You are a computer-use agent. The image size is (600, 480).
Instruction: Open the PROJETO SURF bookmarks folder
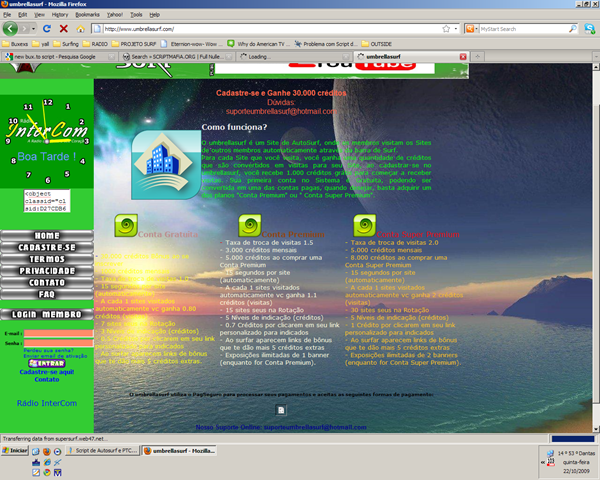click(134, 44)
